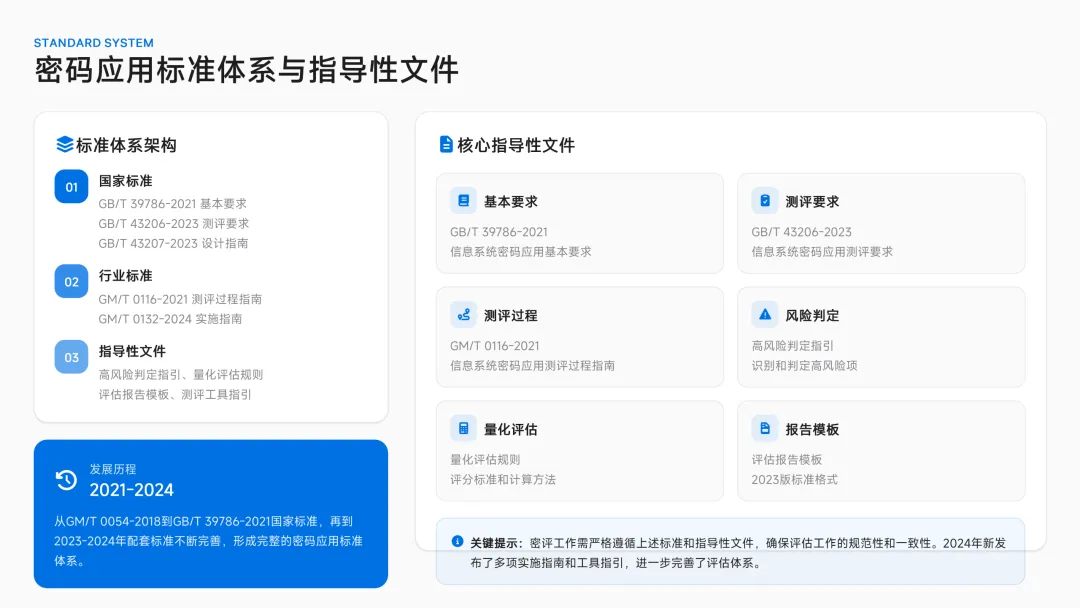
Task: Click the text 高风险判定指引 in 风险判定 card
Action: 792,346
